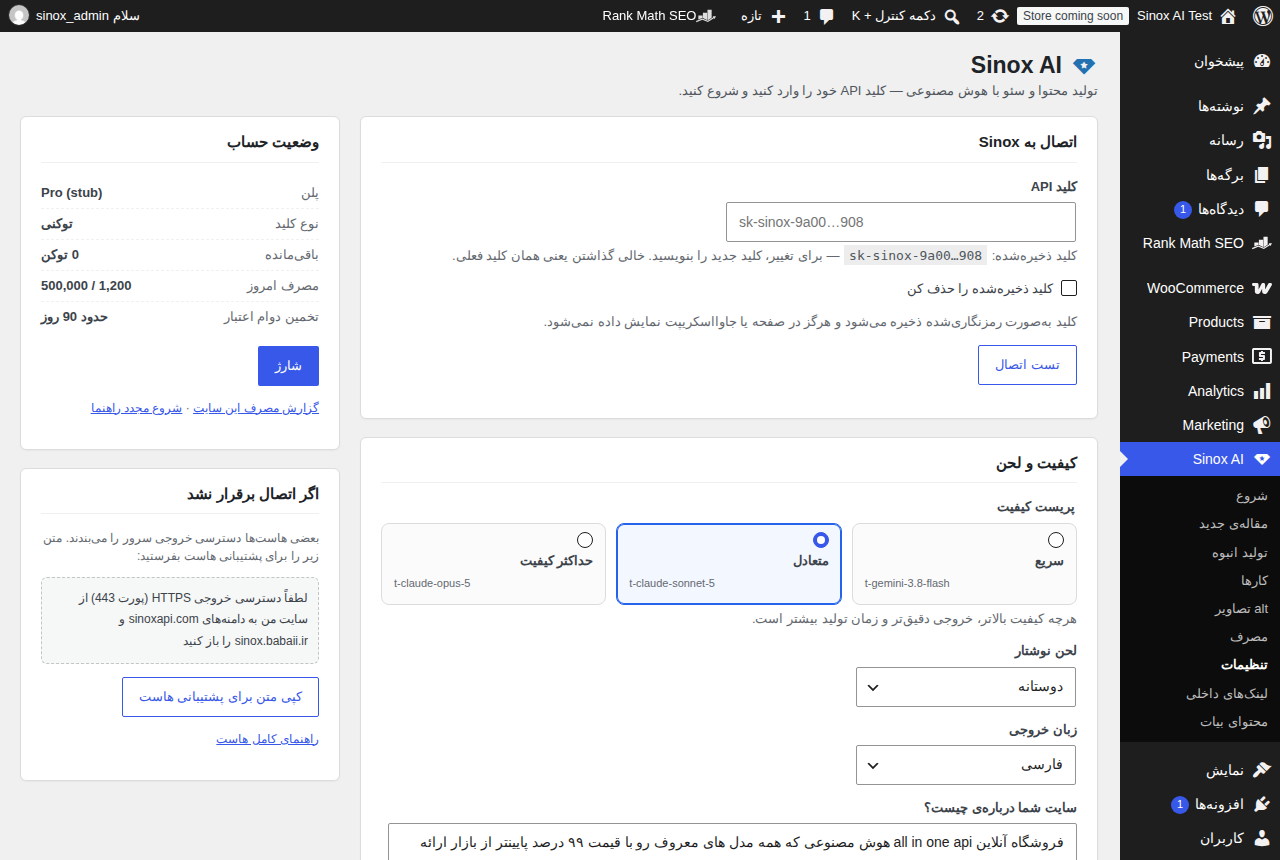Click the Sinox AI diamond icon in sidebar
Viewport: 1280px width, 860px height.
1261,460
